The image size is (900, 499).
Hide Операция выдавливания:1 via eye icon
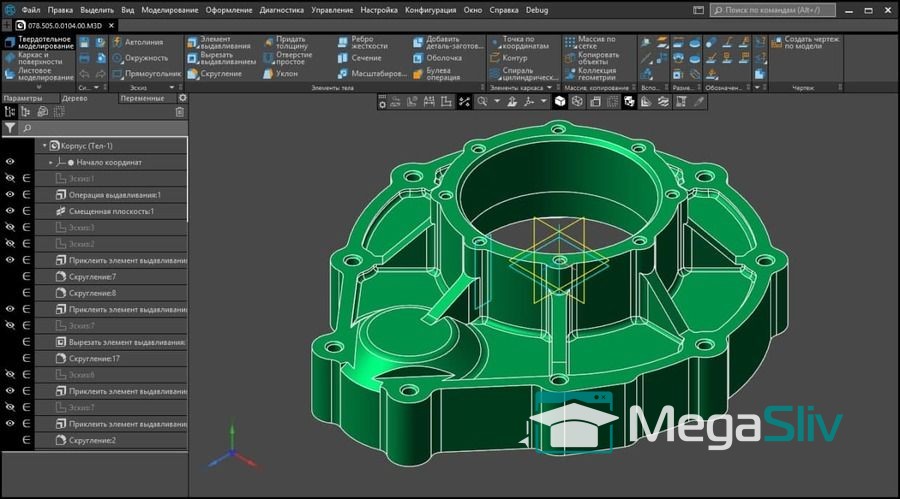pyautogui.click(x=10, y=195)
